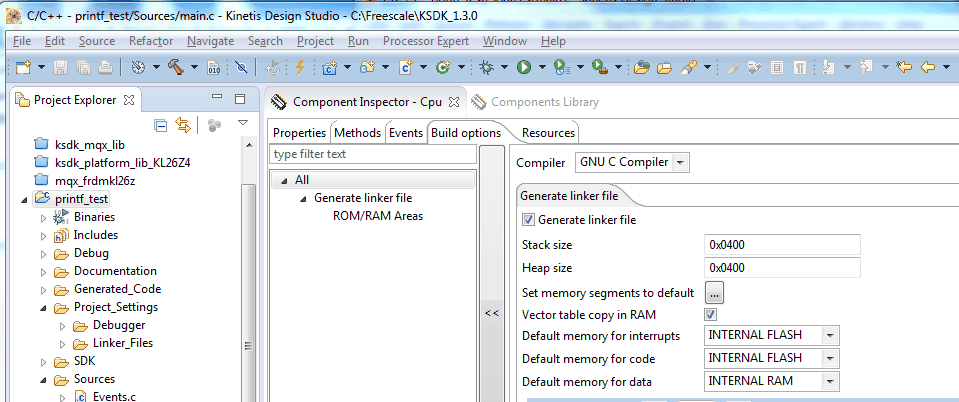Viewport: 959px width, 402px height.
Task: Switch to the Methods tab
Action: tap(358, 133)
